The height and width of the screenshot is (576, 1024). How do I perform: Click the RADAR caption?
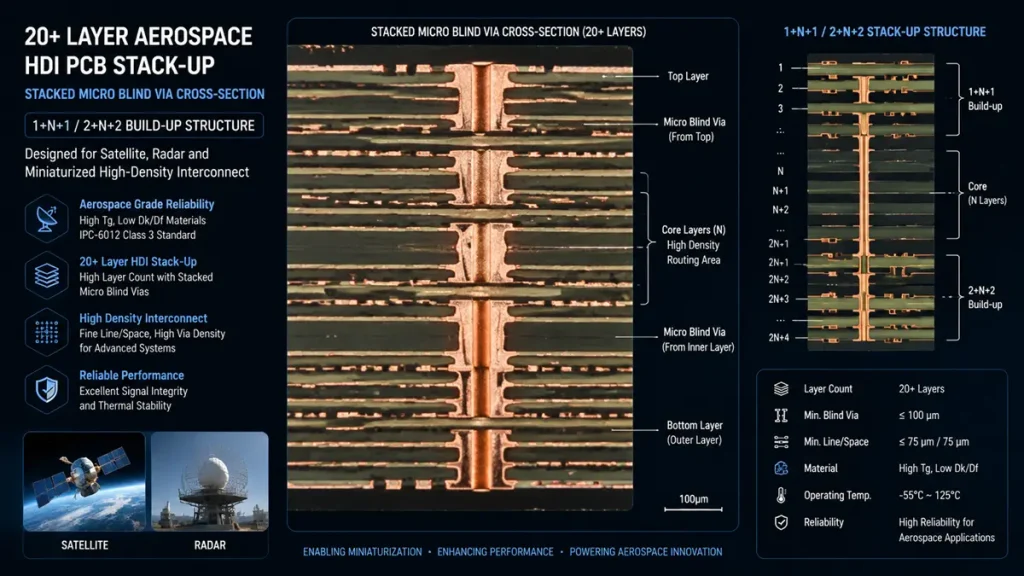point(210,545)
